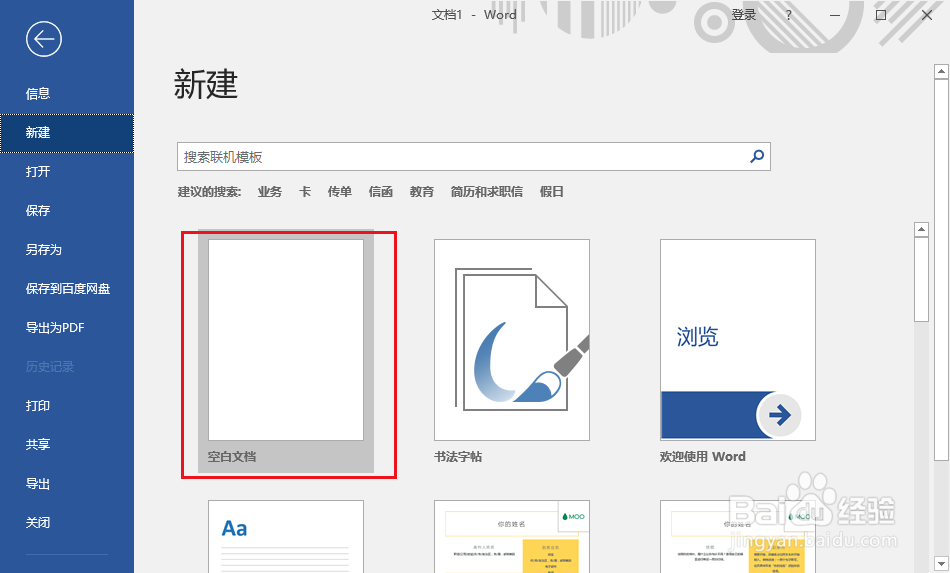Open the 欢迎使用 Word tour template
The height and width of the screenshot is (573, 950).
coord(738,340)
